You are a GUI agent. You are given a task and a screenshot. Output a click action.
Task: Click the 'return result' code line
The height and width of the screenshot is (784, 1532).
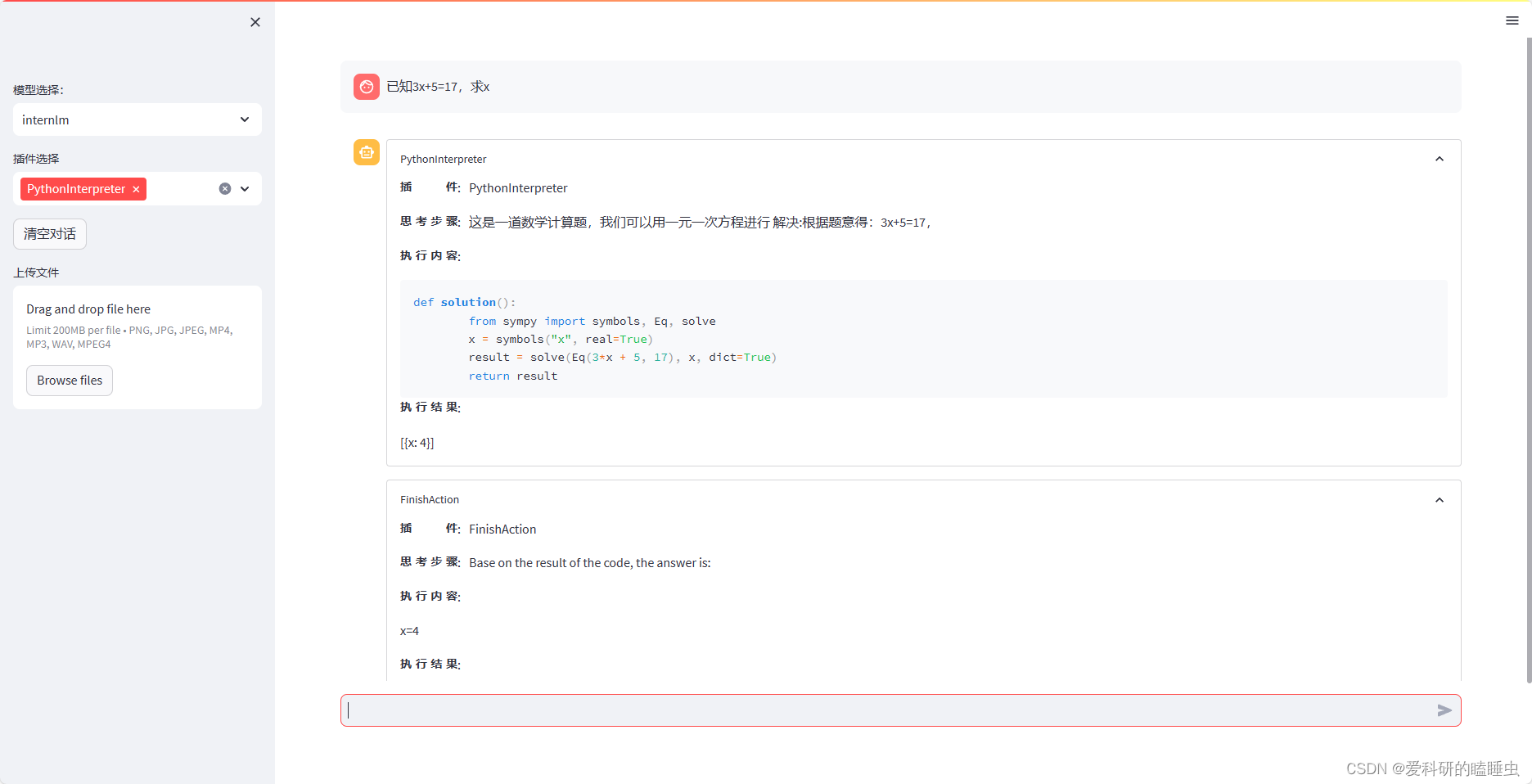(513, 376)
